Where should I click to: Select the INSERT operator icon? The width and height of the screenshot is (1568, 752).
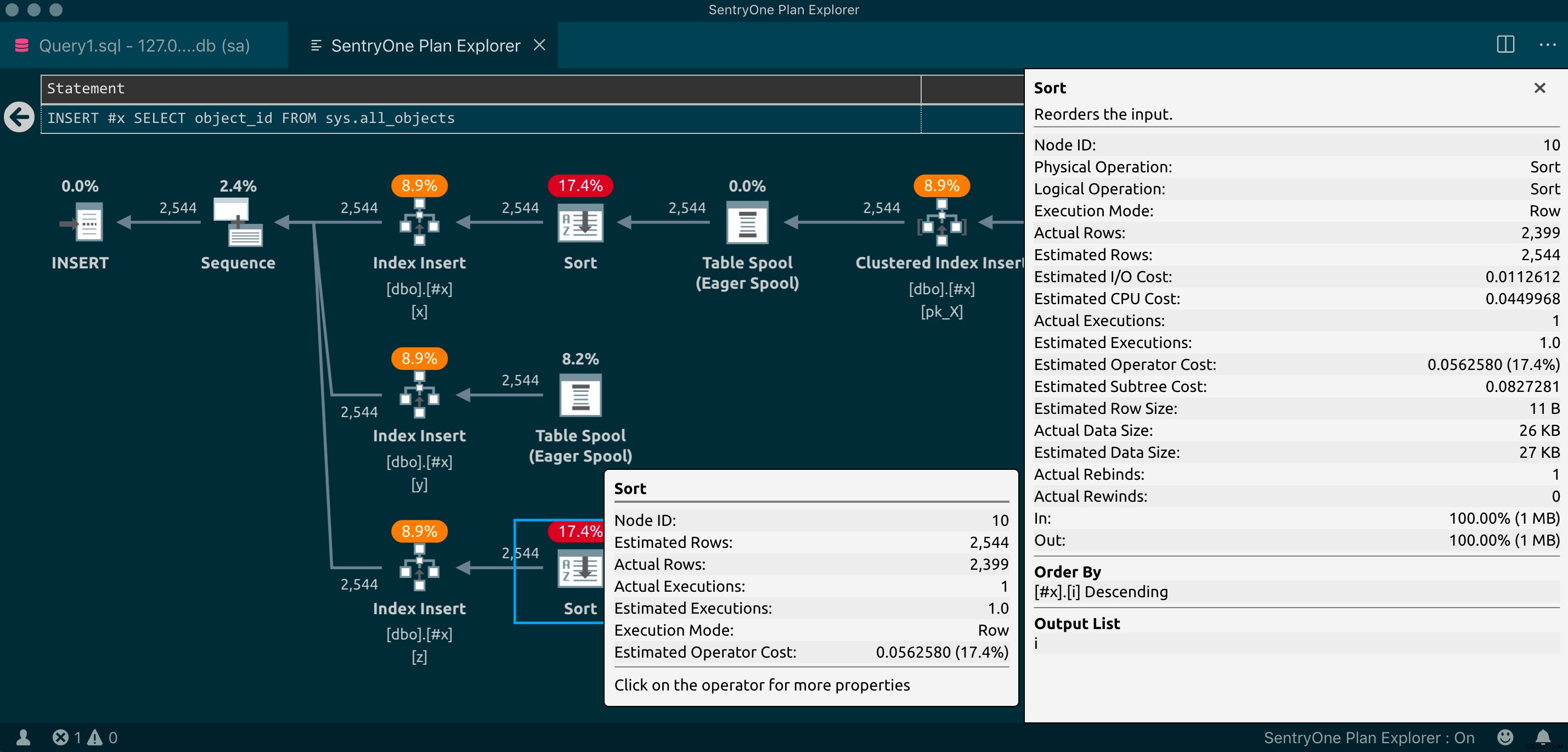(81, 222)
